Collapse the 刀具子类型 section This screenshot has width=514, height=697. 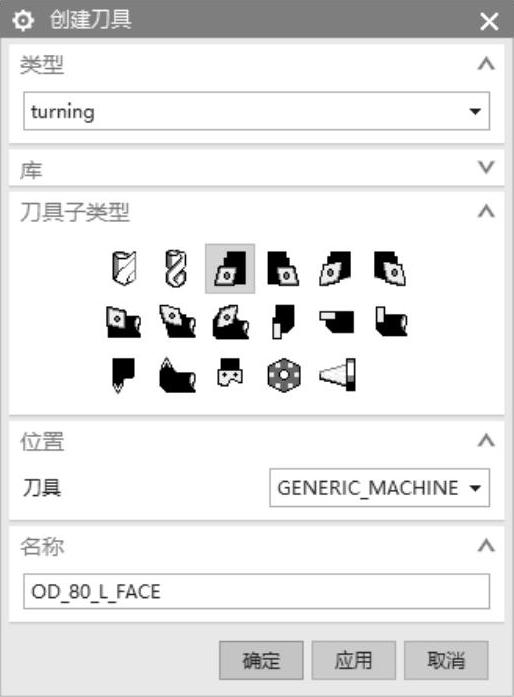coord(486,211)
